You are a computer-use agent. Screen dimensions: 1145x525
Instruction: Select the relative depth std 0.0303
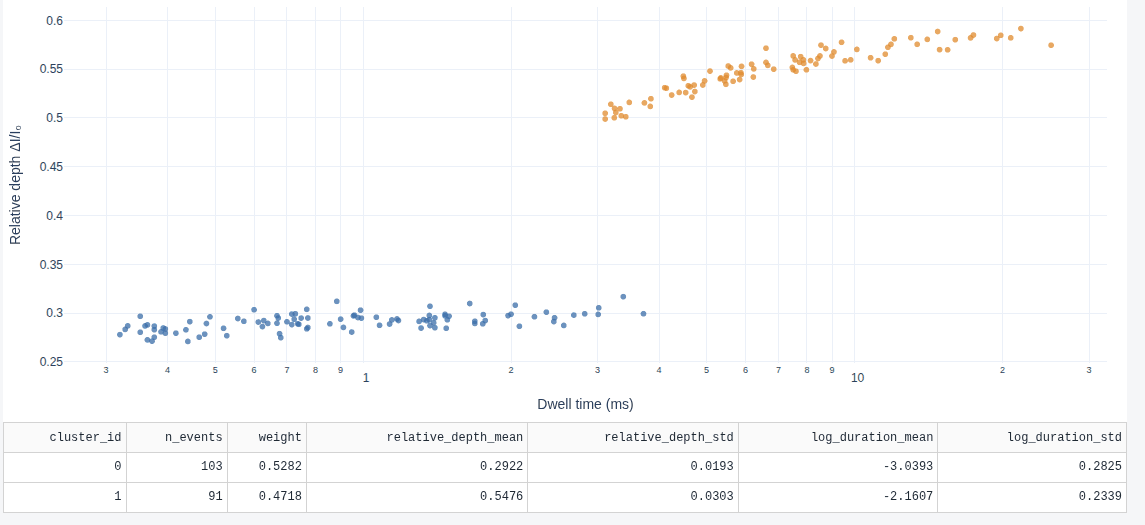point(632,497)
